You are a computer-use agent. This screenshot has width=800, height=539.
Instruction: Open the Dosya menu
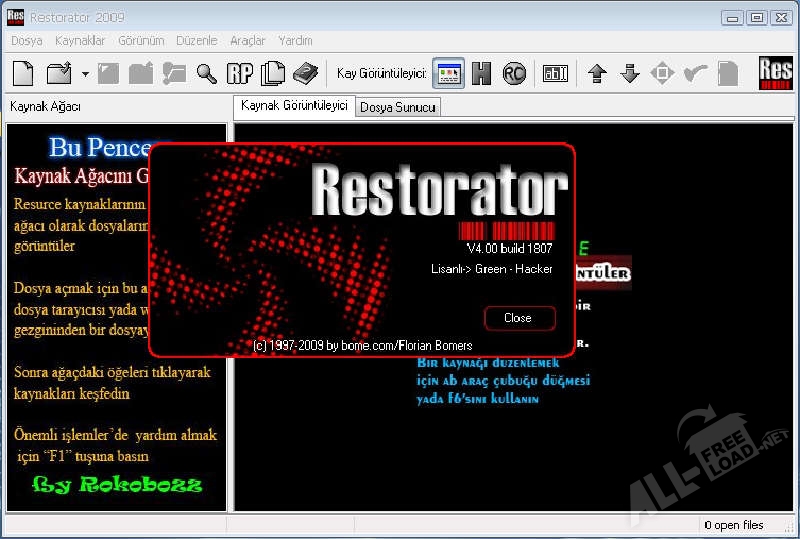pyautogui.click(x=26, y=41)
